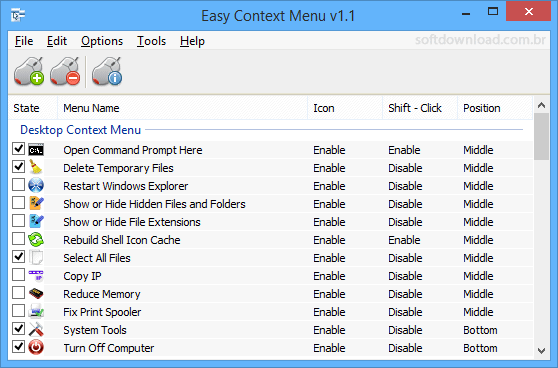
Task: Select the Delete Temporary Files row name
Action: tap(119, 168)
